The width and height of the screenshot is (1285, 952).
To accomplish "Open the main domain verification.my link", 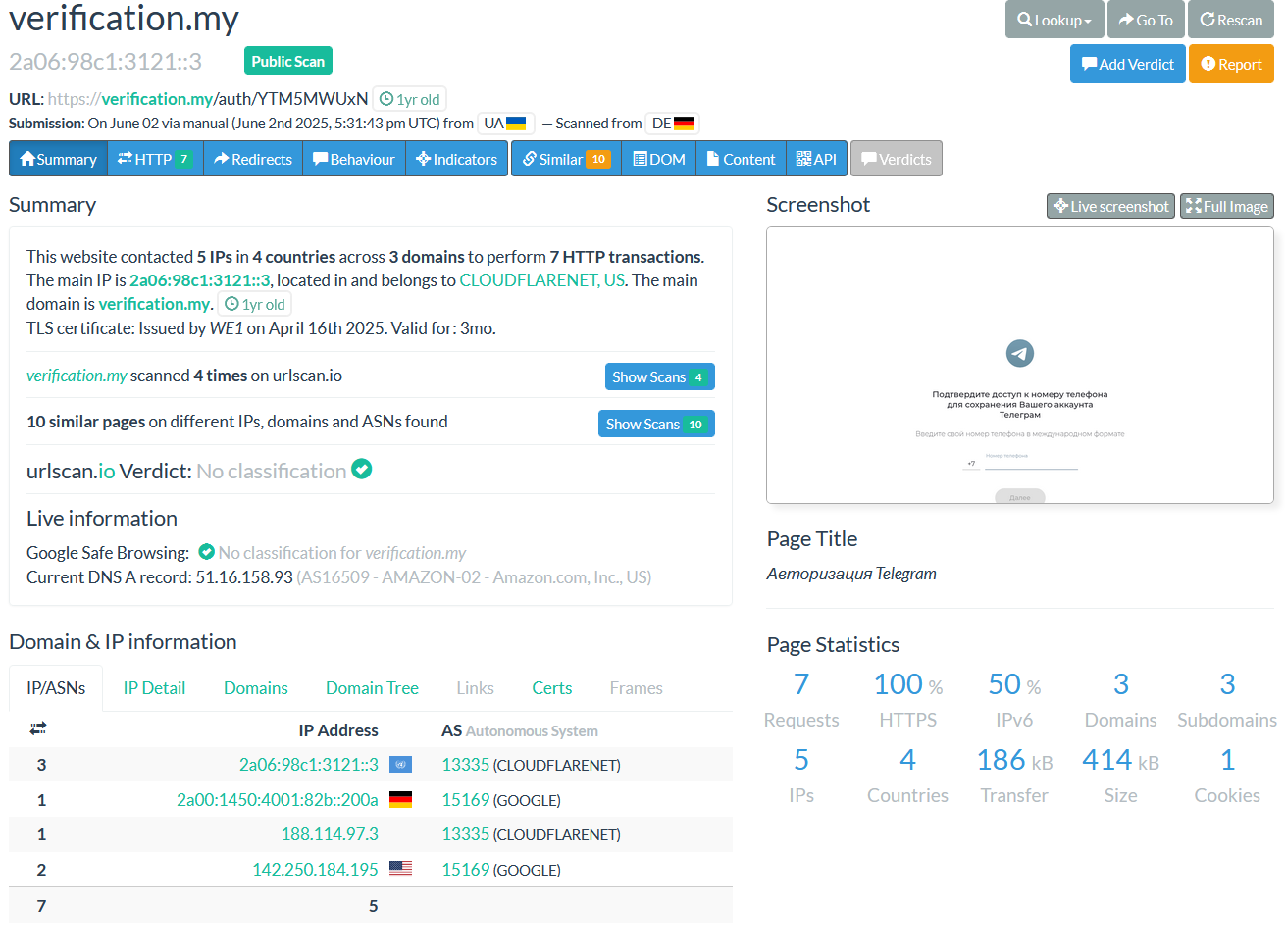I will pos(154,304).
